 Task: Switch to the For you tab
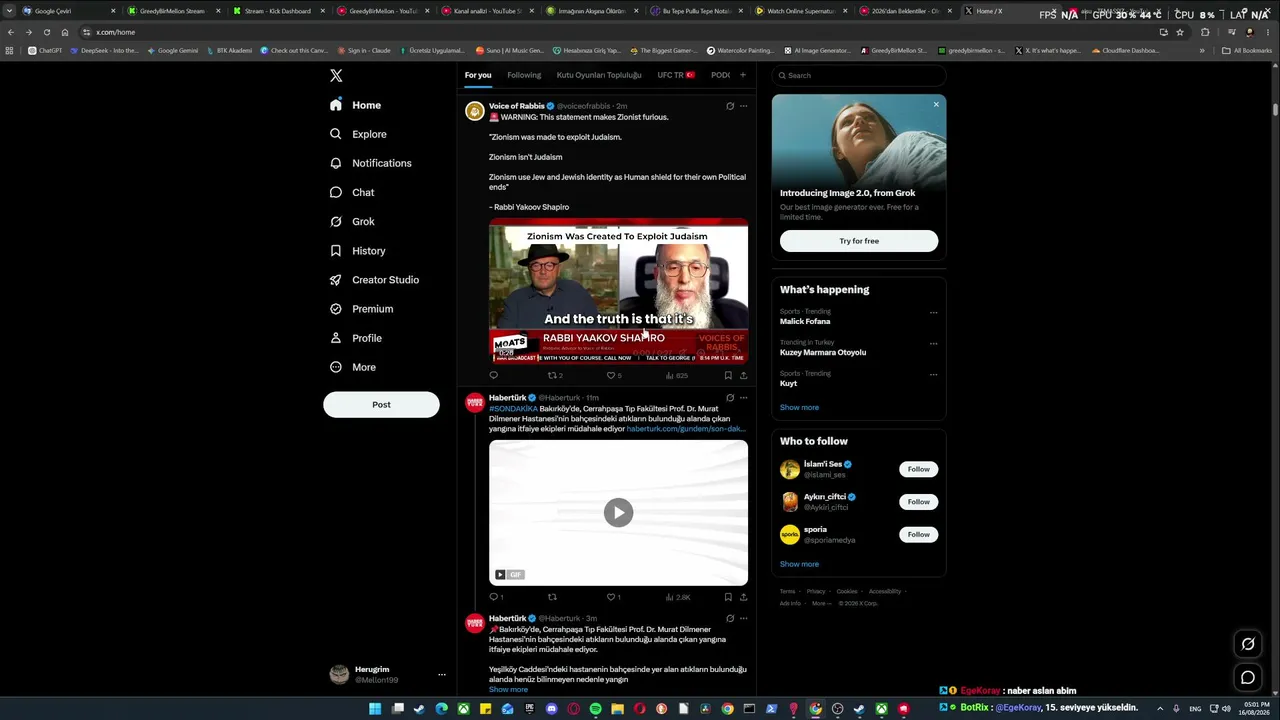click(478, 75)
